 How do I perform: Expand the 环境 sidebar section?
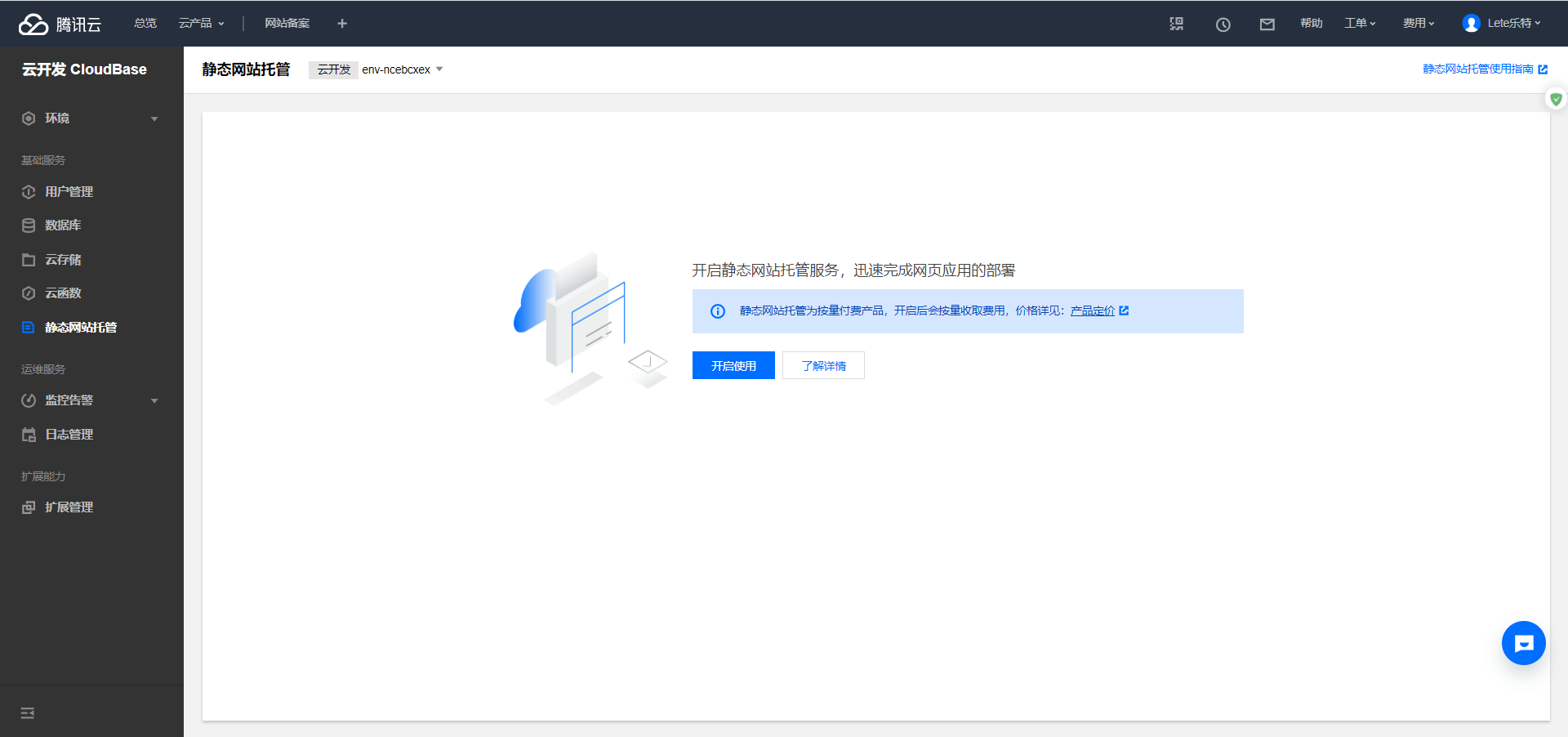click(90, 118)
